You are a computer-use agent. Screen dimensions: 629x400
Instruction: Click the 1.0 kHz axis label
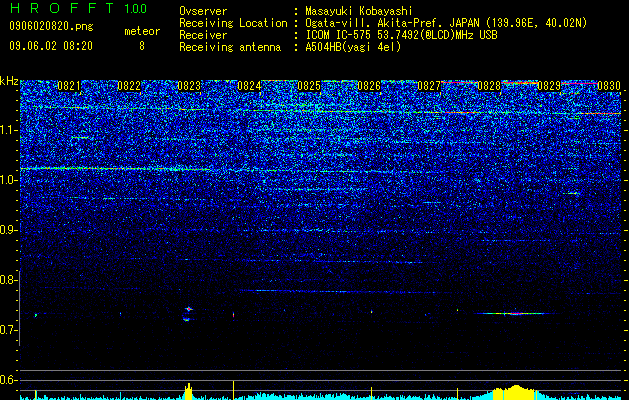[8, 180]
